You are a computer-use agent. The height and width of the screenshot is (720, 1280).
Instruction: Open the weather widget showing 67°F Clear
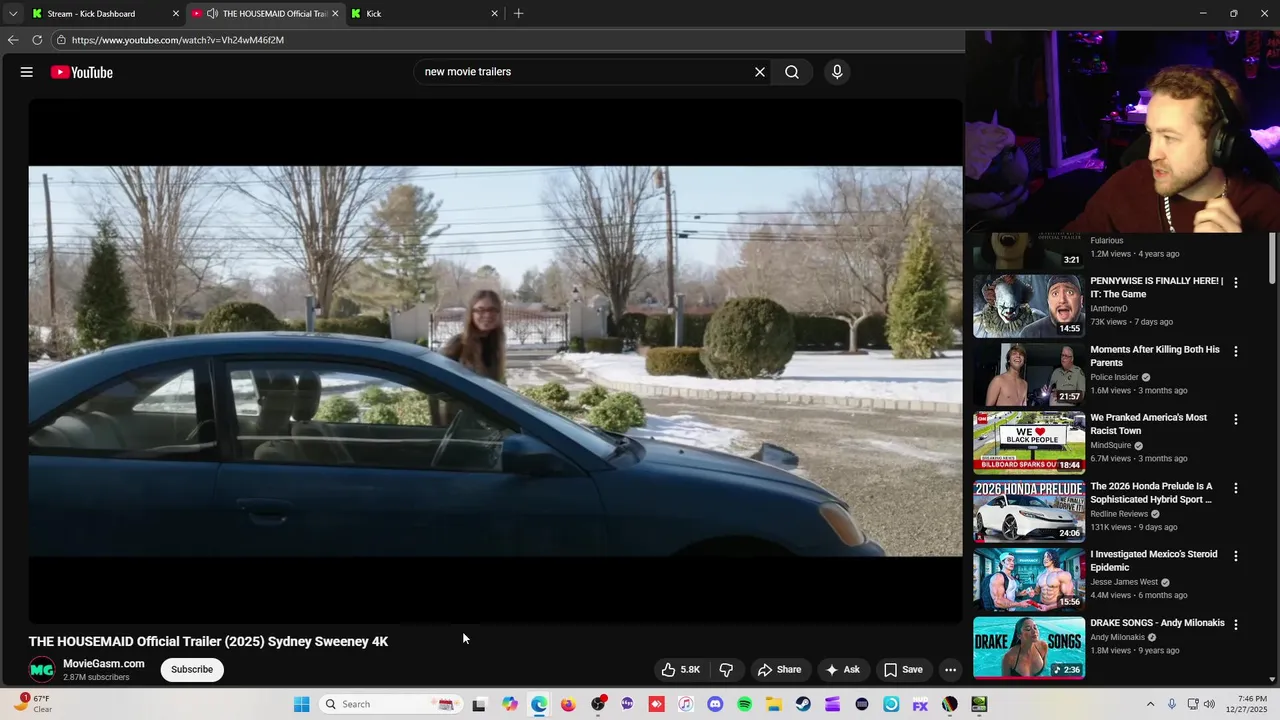(32, 704)
